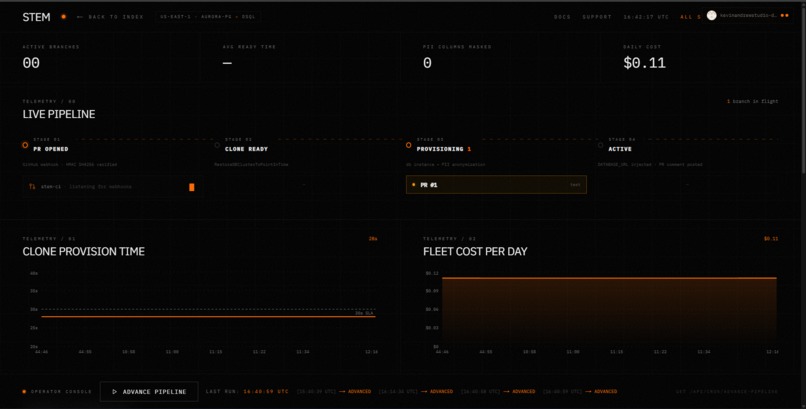This screenshot has width=806, height=409.
Task: Click the stem-ci listening for webhooks row
Action: pos(112,187)
